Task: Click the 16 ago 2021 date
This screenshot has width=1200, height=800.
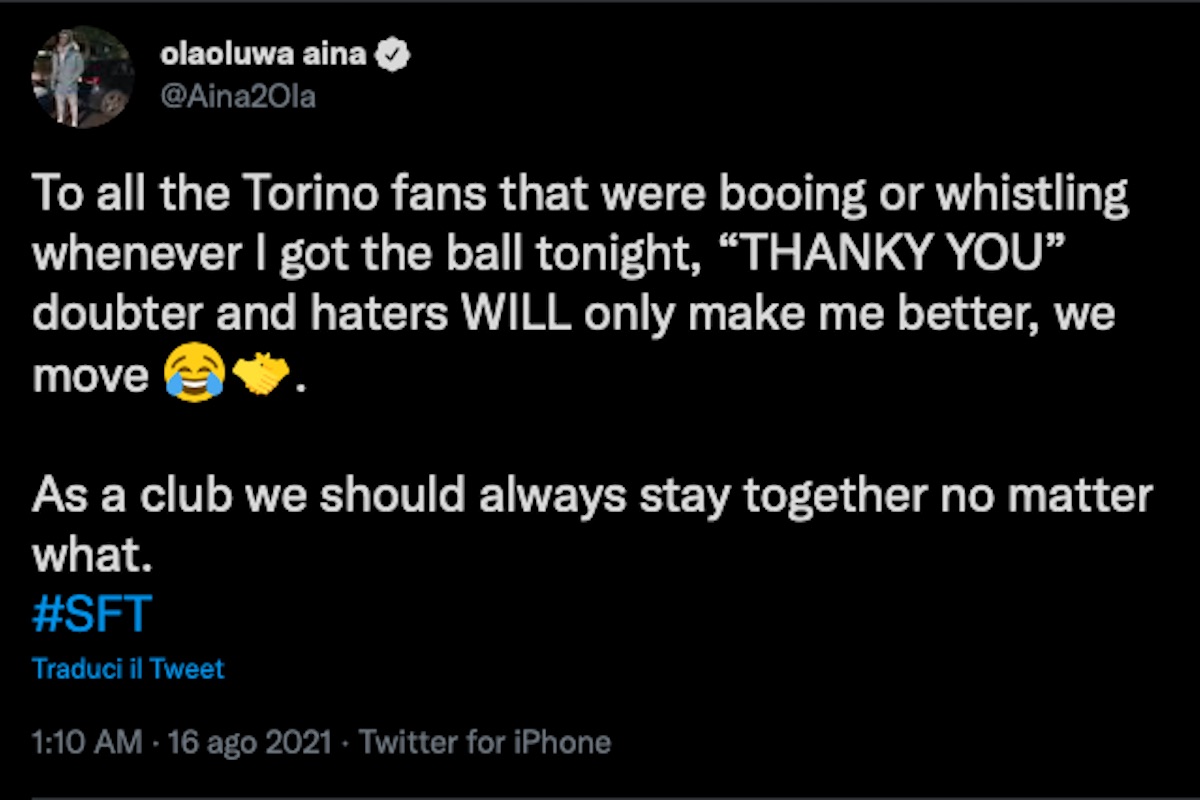Action: 251,742
